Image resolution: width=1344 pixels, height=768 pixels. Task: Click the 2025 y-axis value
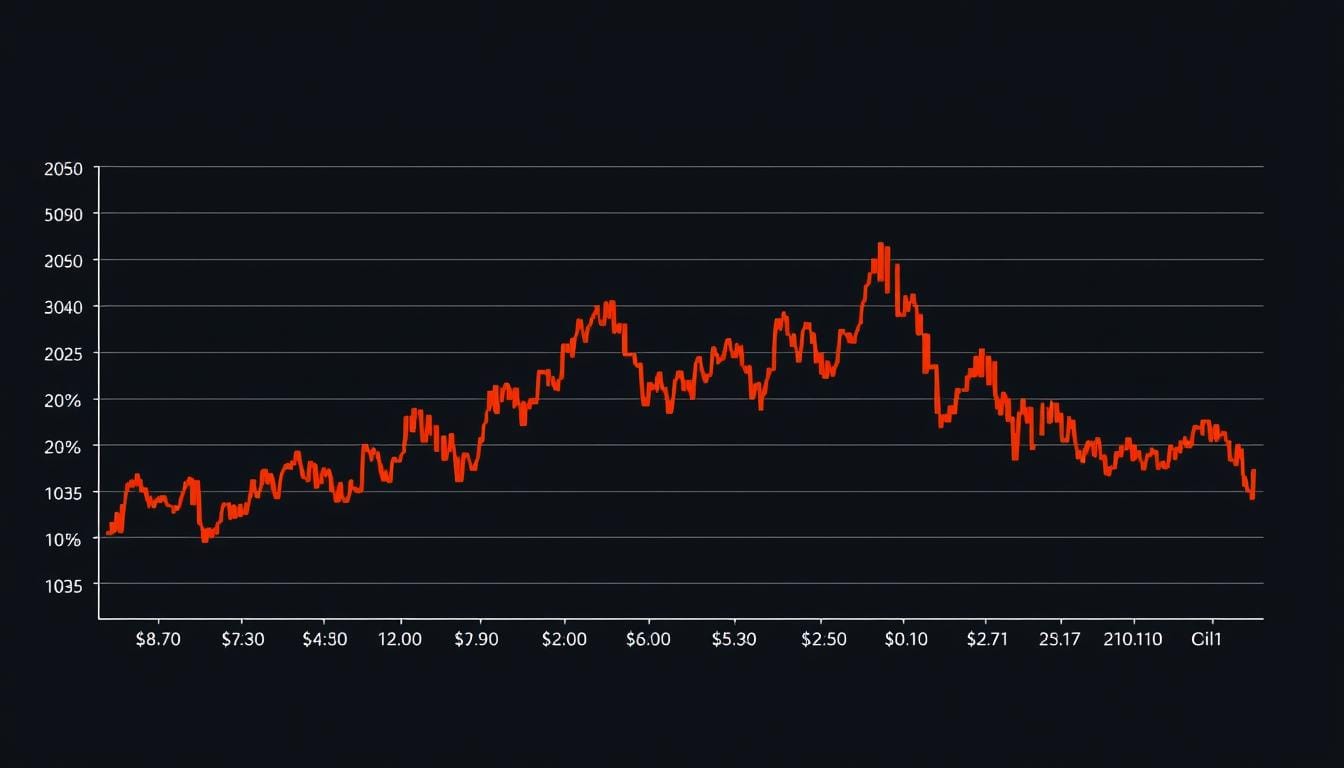tap(63, 353)
